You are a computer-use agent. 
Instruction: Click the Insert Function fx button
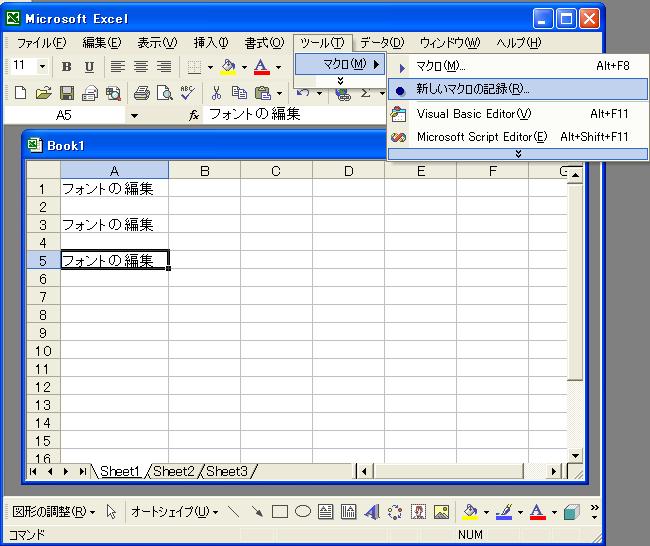pyautogui.click(x=194, y=115)
